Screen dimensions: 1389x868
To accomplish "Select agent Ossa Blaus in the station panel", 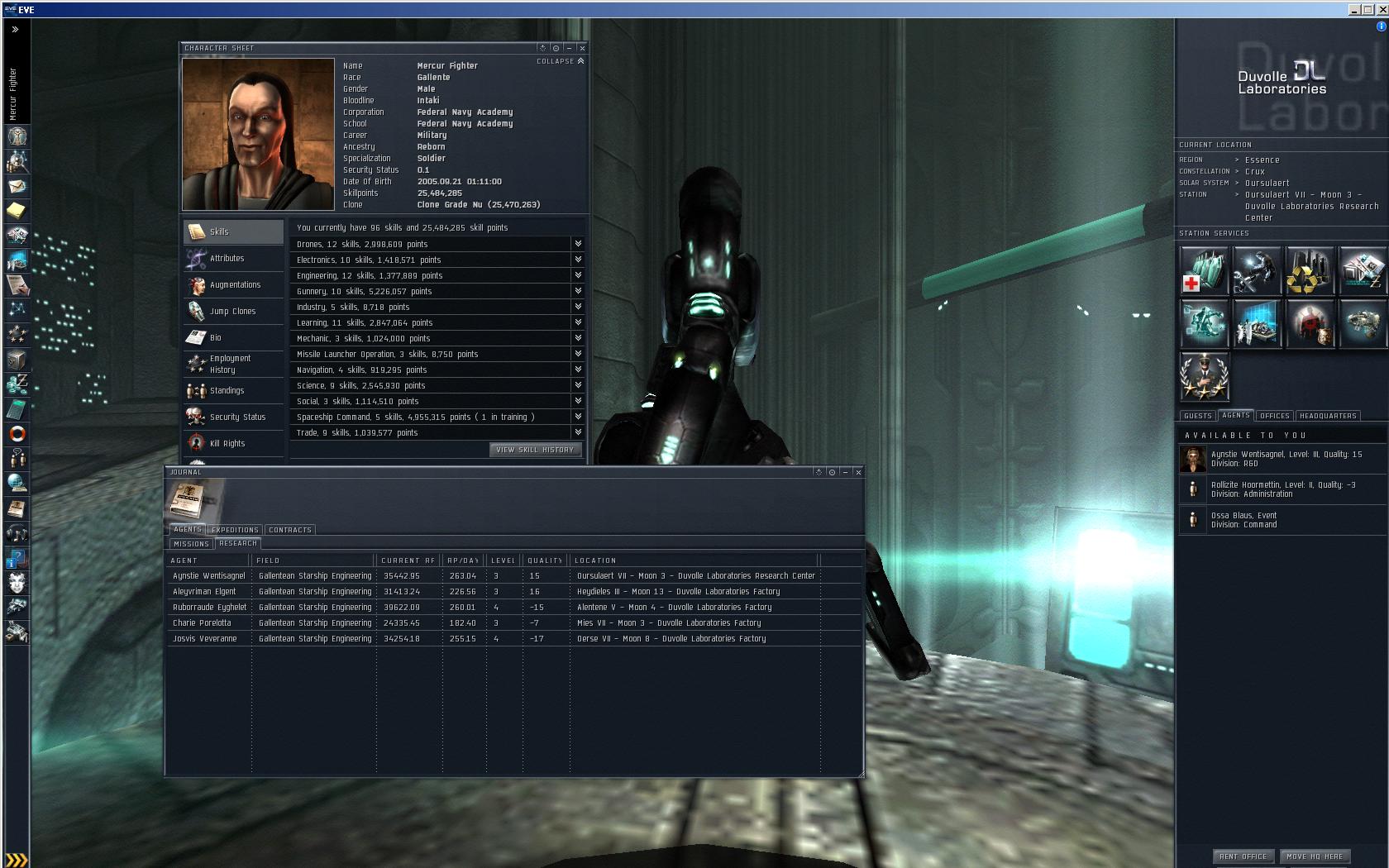I will 1282,520.
